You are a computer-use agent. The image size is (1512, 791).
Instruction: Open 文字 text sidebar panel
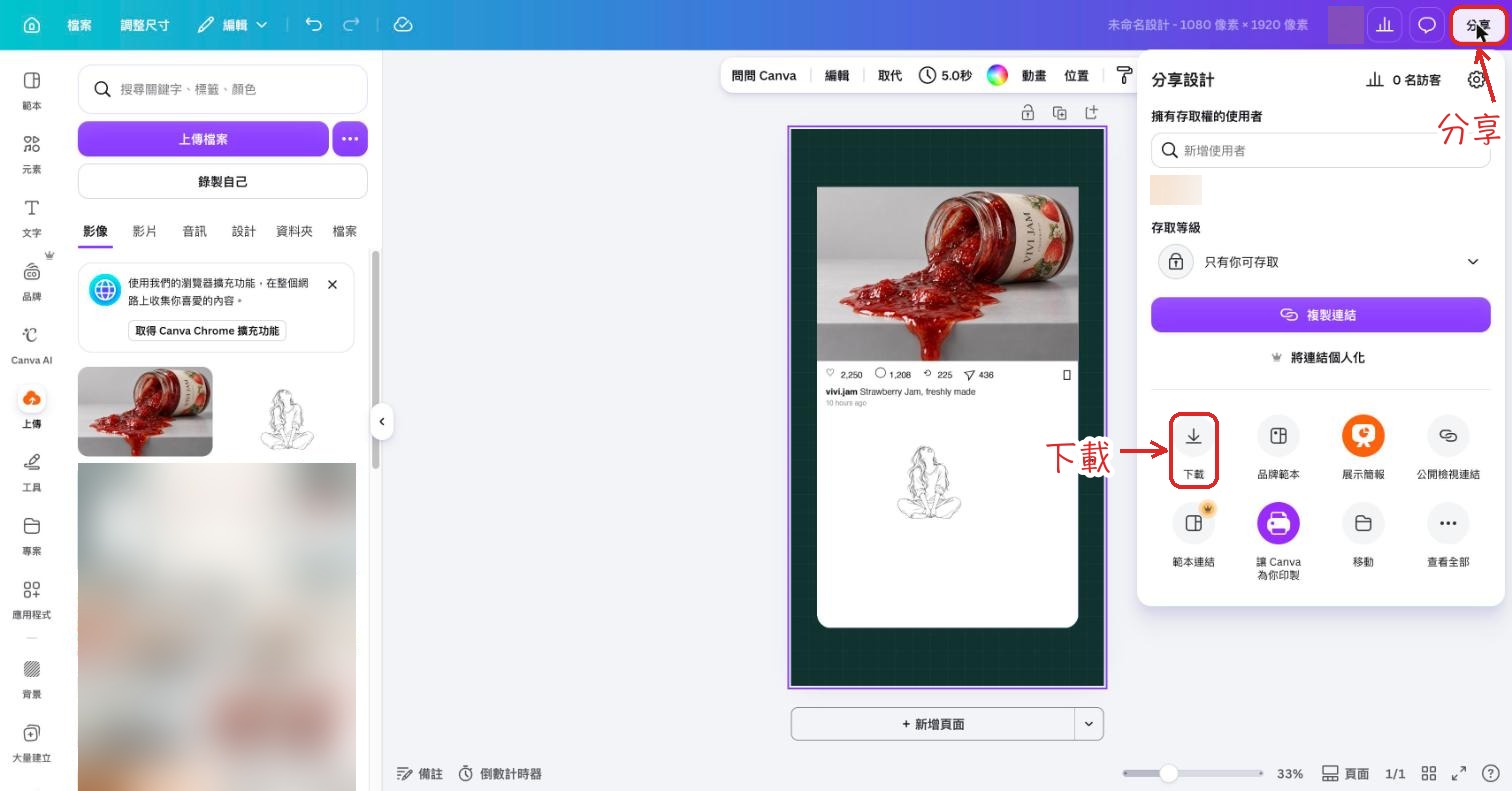pyautogui.click(x=32, y=218)
